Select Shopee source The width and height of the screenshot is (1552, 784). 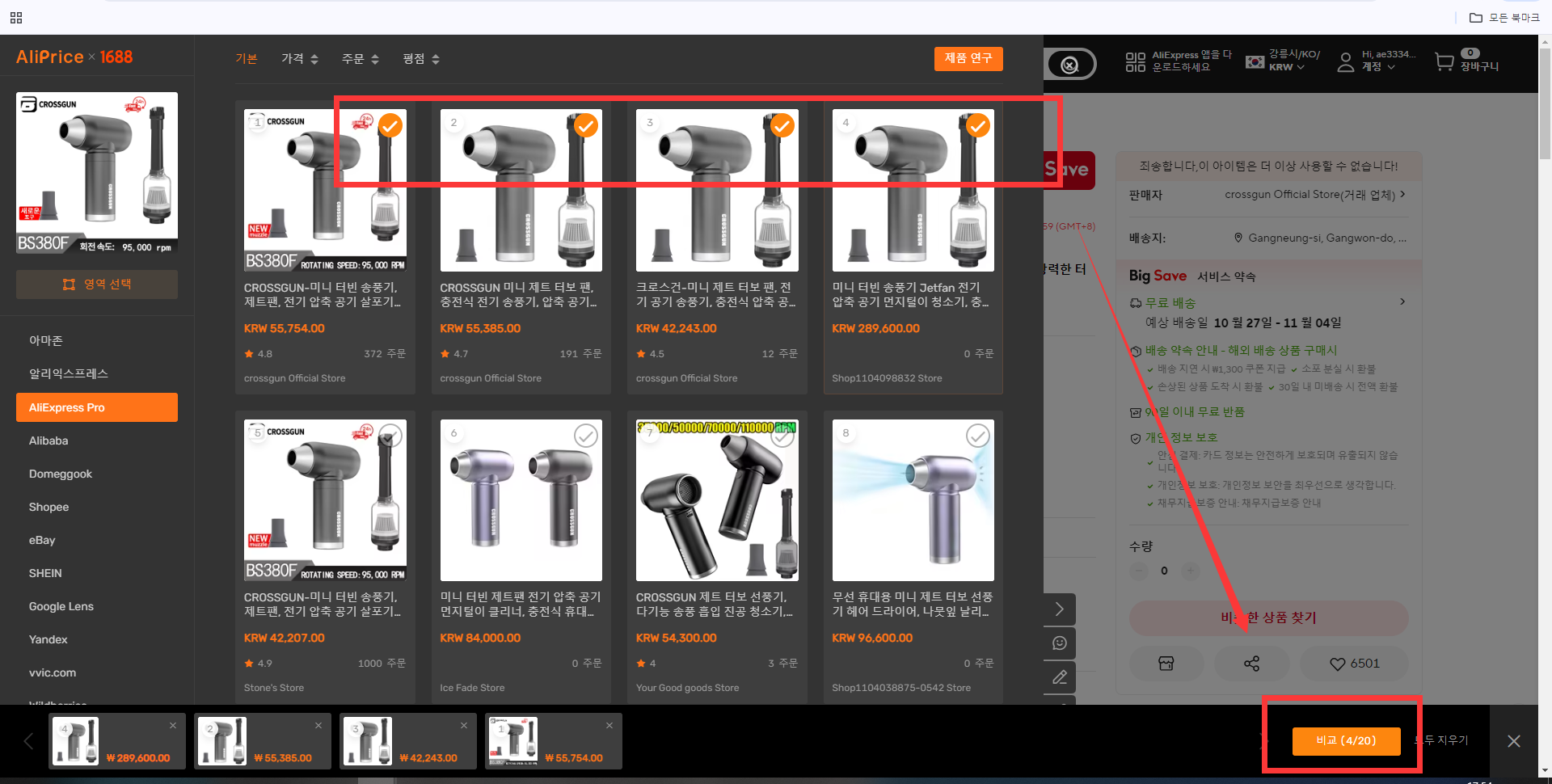[48, 507]
